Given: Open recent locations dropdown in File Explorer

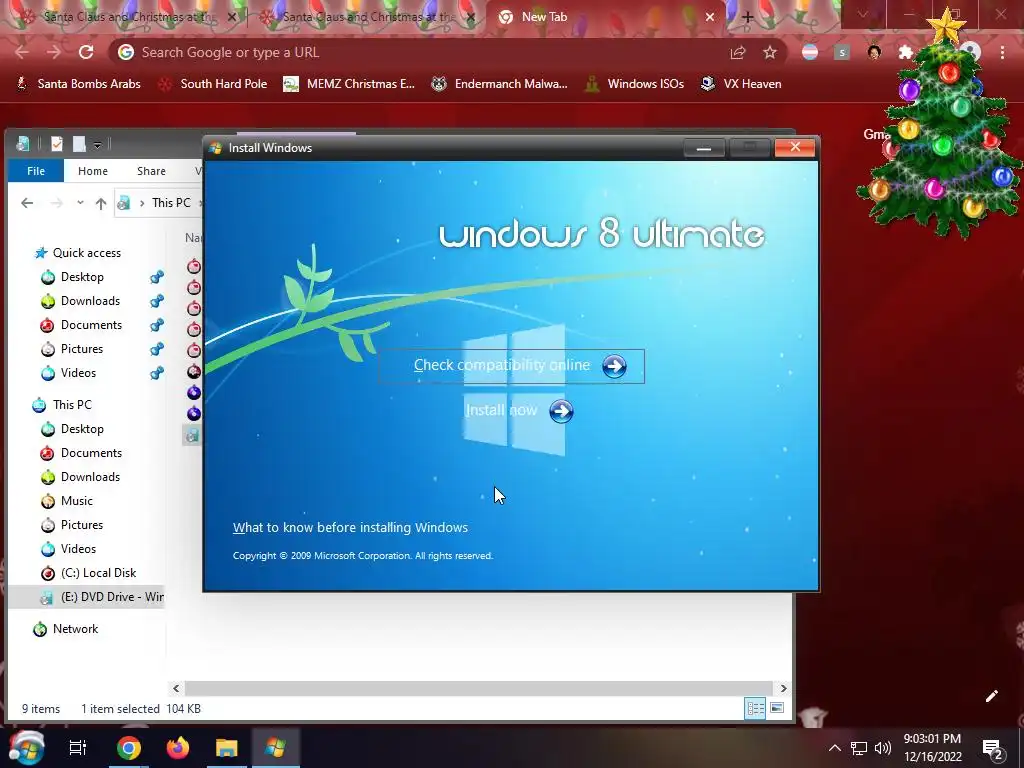Looking at the screenshot, I should 80,203.
